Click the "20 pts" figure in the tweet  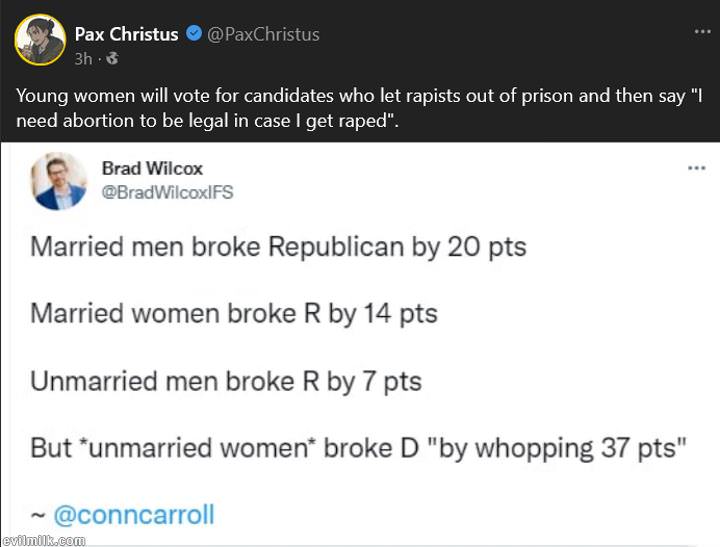coord(486,246)
